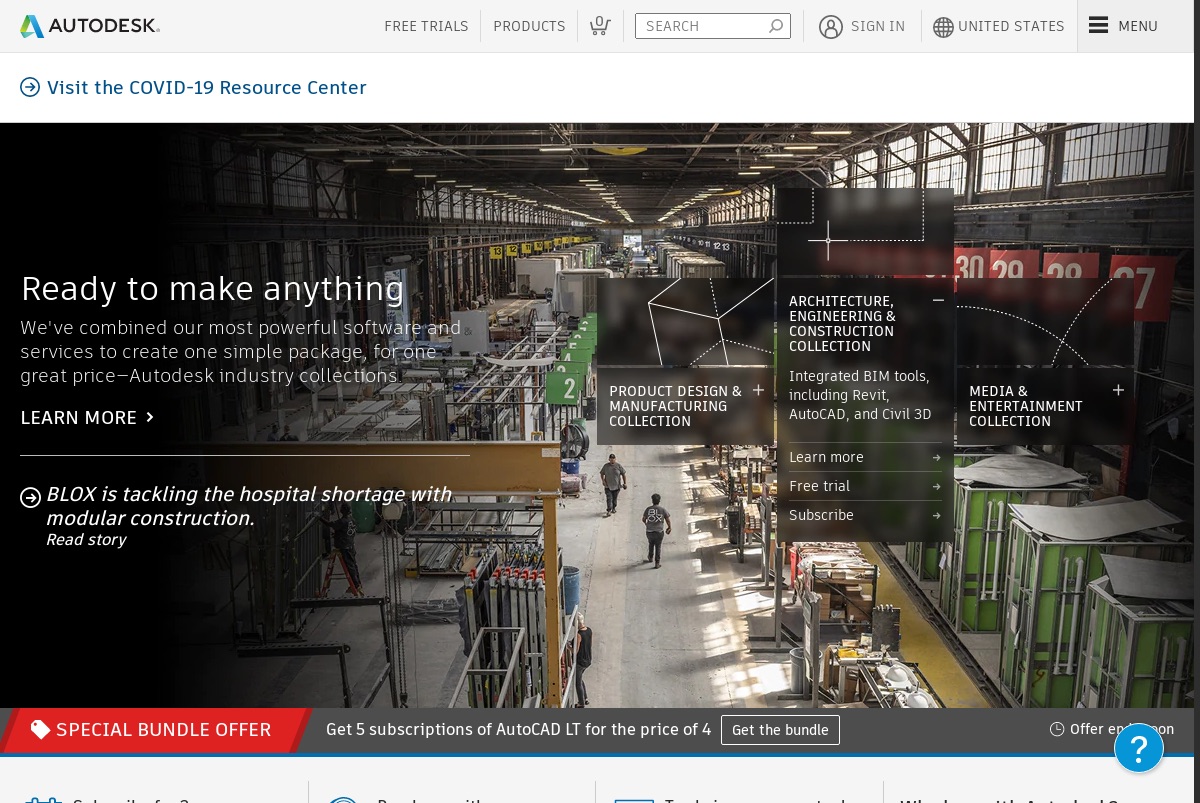Click Learn more in AEC collection panel
Viewport: 1200px width, 803px height.
826,457
